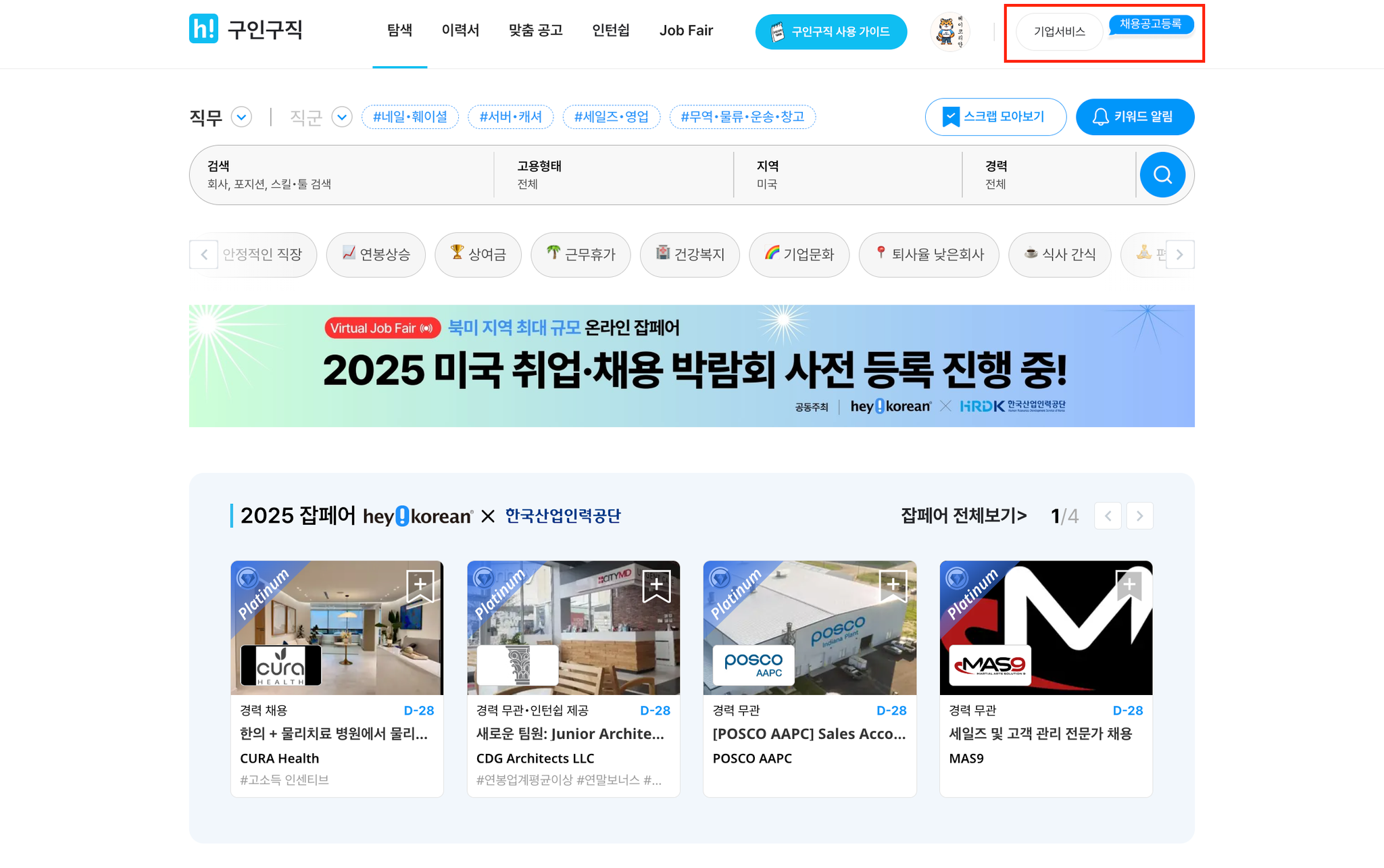Open the 지역 filter dropdown
The height and width of the screenshot is (868, 1384).
848,175
